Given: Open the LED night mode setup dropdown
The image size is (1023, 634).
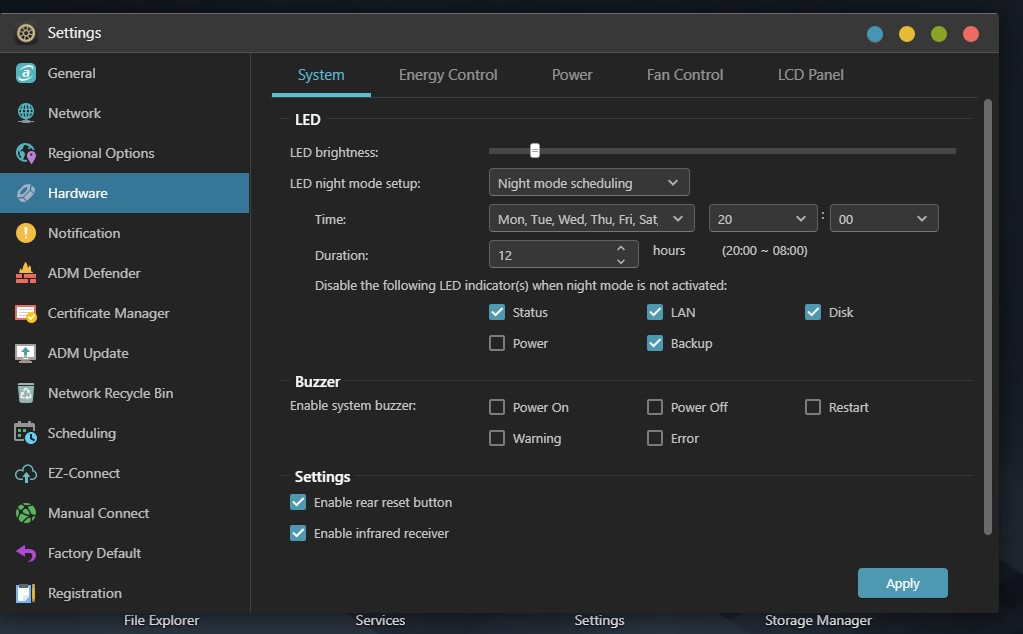Looking at the screenshot, I should [588, 182].
